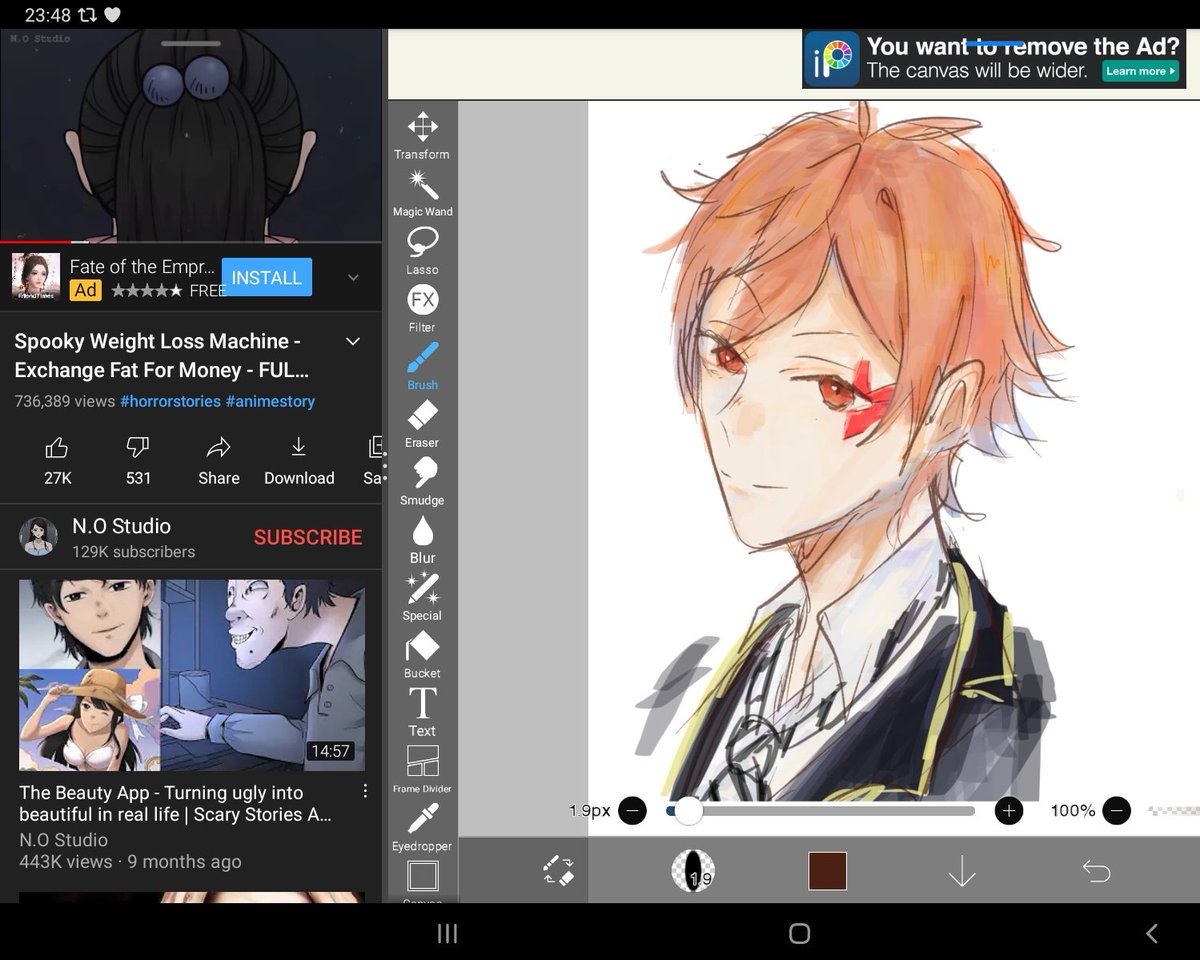
Task: Tap the brush/eraser switch icon
Action: (x=558, y=870)
